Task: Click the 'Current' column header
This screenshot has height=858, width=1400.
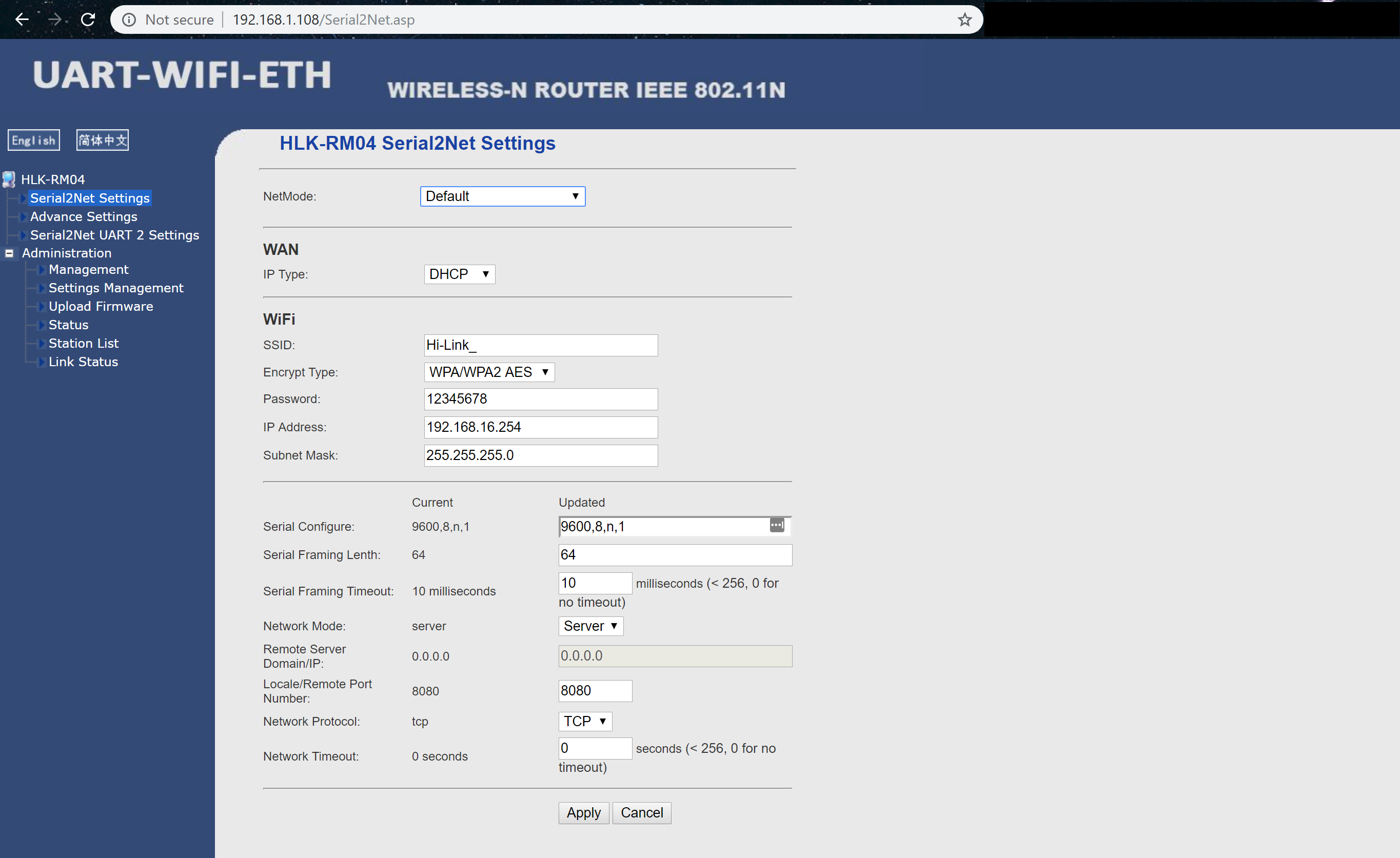Action: click(x=432, y=503)
